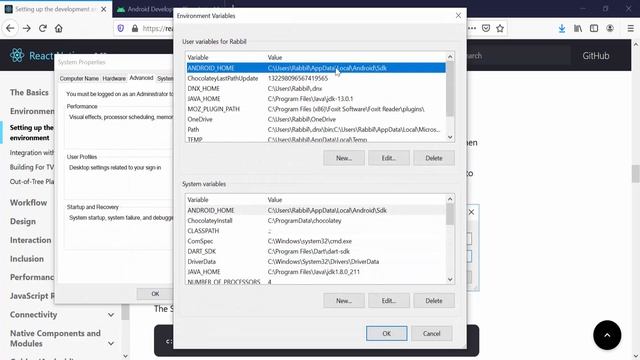Open the Firefox downloads arrow
640x360 pixels.
click(562, 28)
